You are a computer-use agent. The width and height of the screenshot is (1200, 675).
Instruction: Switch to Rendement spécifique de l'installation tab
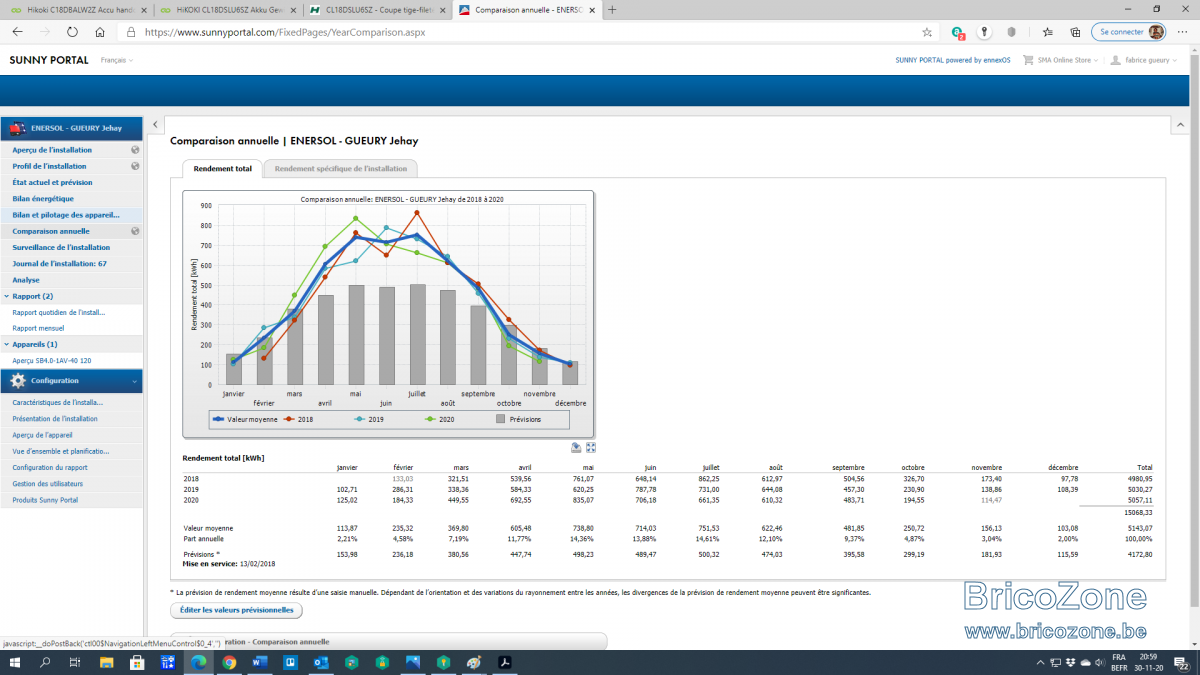point(341,169)
